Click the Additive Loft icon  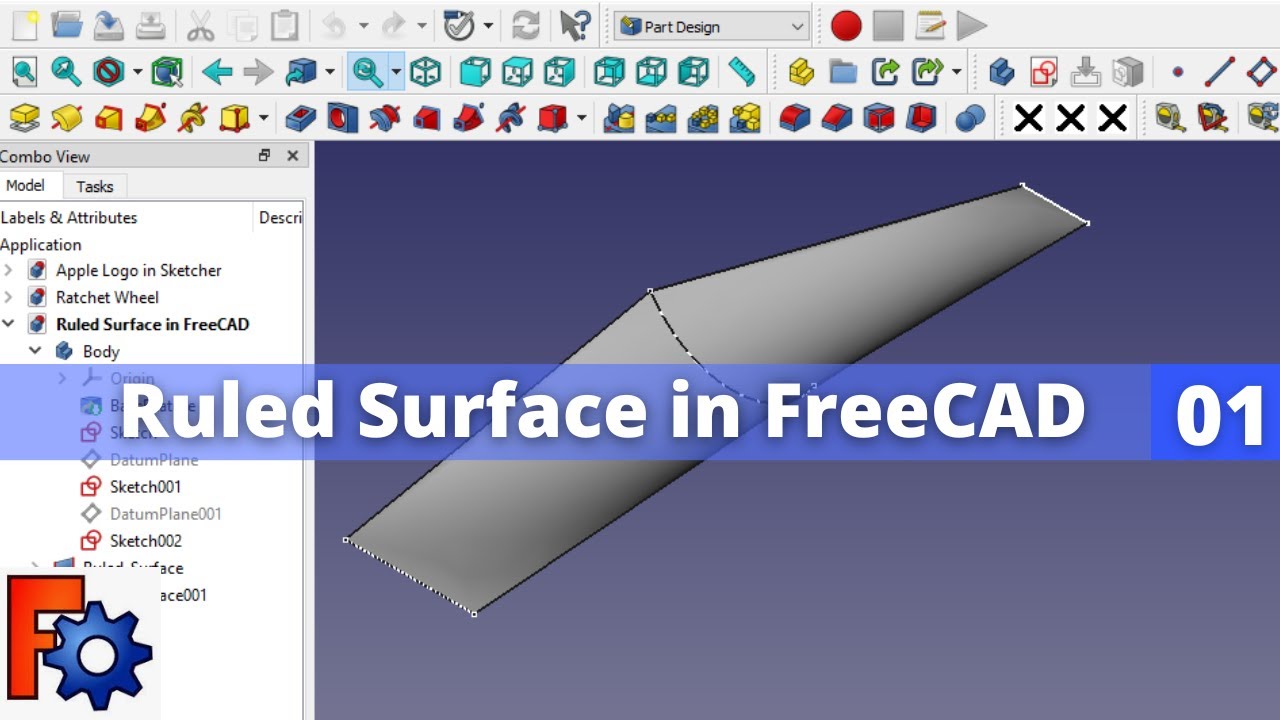point(108,118)
